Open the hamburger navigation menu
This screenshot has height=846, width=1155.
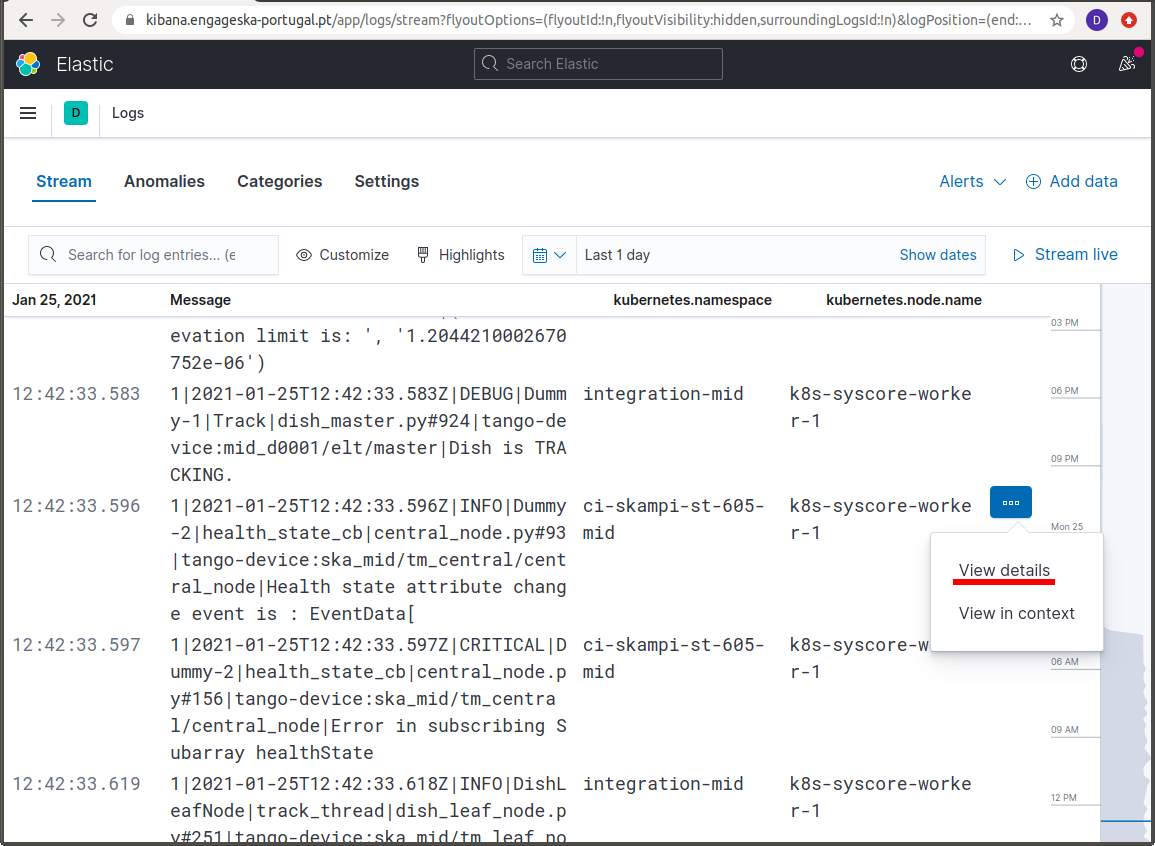tap(28, 113)
